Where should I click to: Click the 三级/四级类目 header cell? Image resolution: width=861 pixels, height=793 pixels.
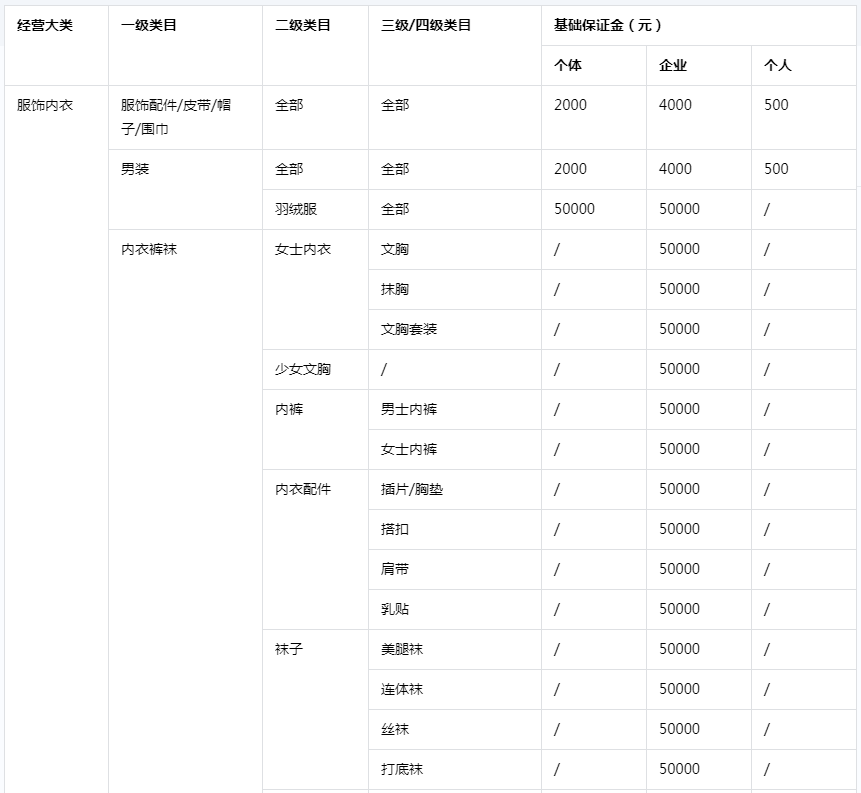(426, 25)
